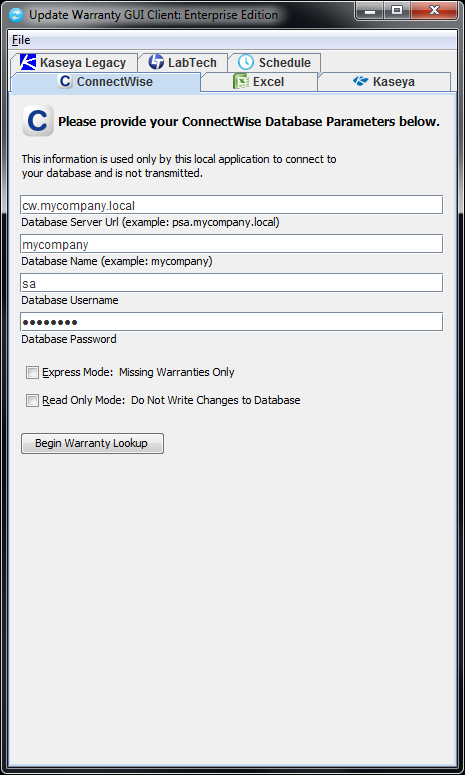The width and height of the screenshot is (465, 775).
Task: Focus the Database Server Url field
Action: 232,205
